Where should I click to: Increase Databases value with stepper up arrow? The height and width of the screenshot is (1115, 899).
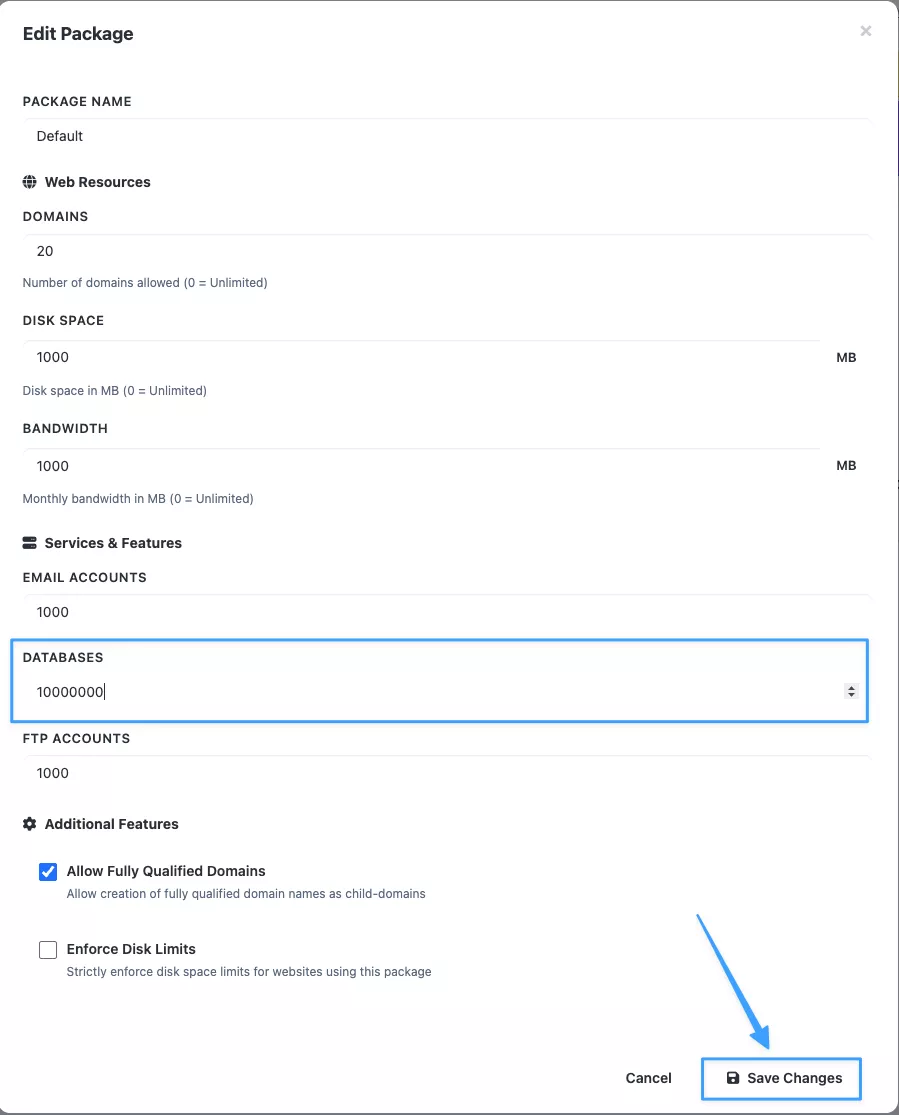[851, 687]
